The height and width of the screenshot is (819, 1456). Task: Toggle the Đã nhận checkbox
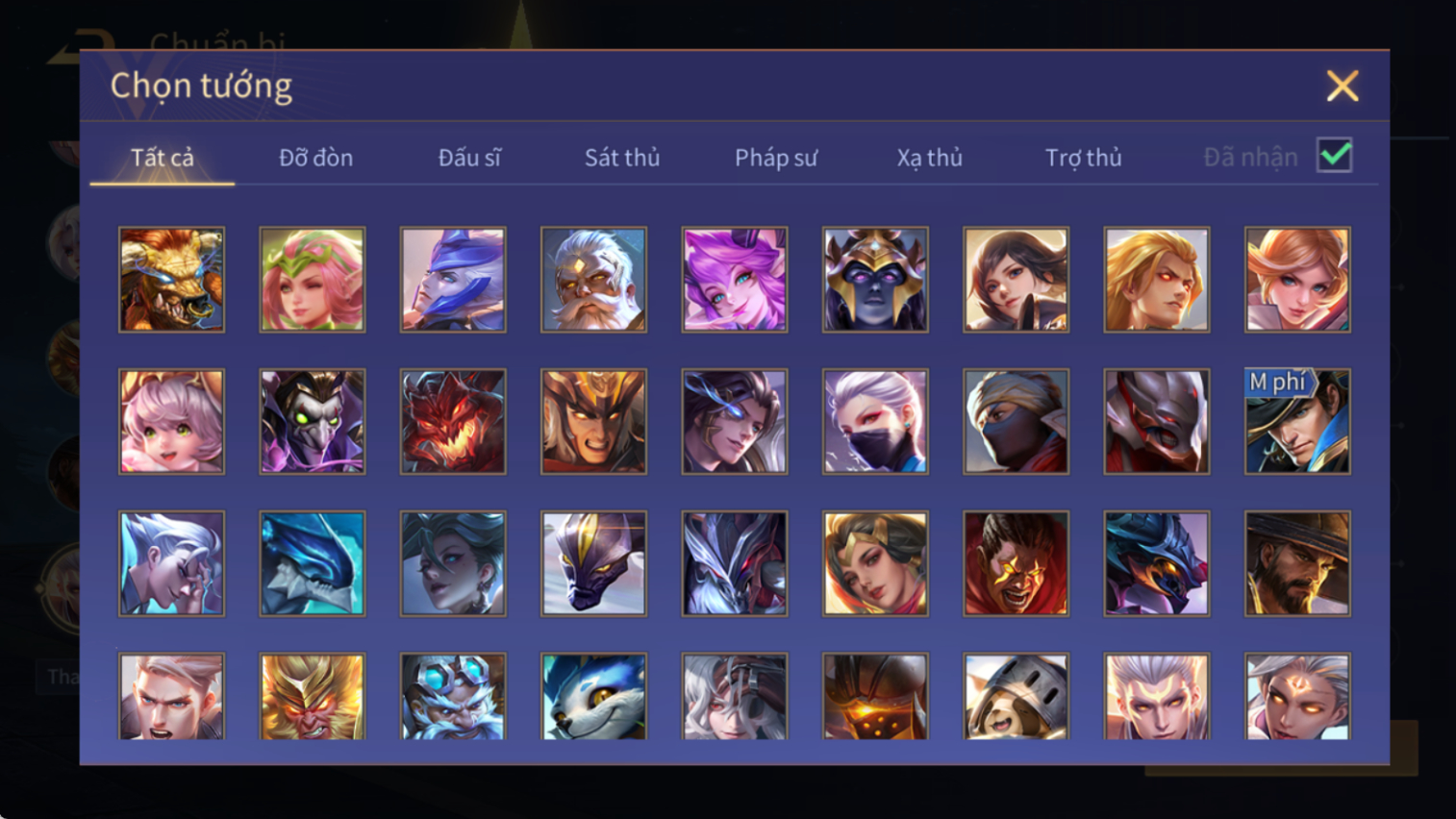pos(1335,156)
